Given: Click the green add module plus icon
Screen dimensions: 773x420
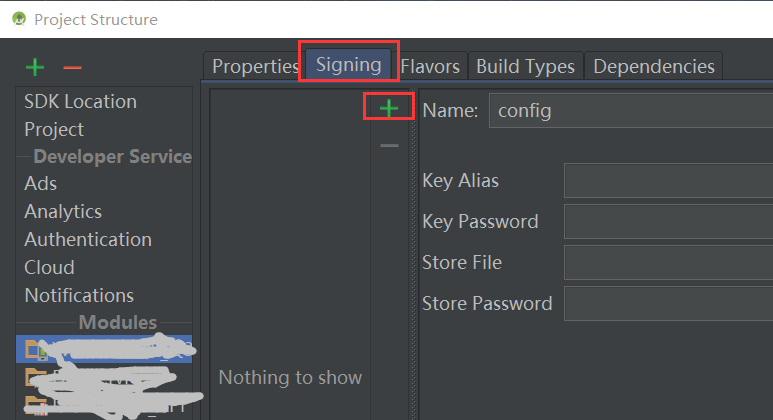Looking at the screenshot, I should (35, 68).
